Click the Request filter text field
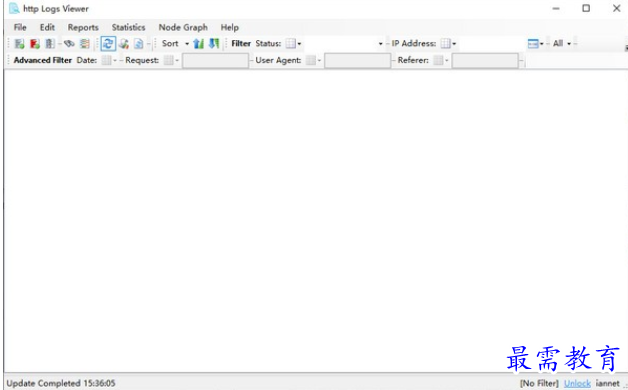 (x=215, y=60)
